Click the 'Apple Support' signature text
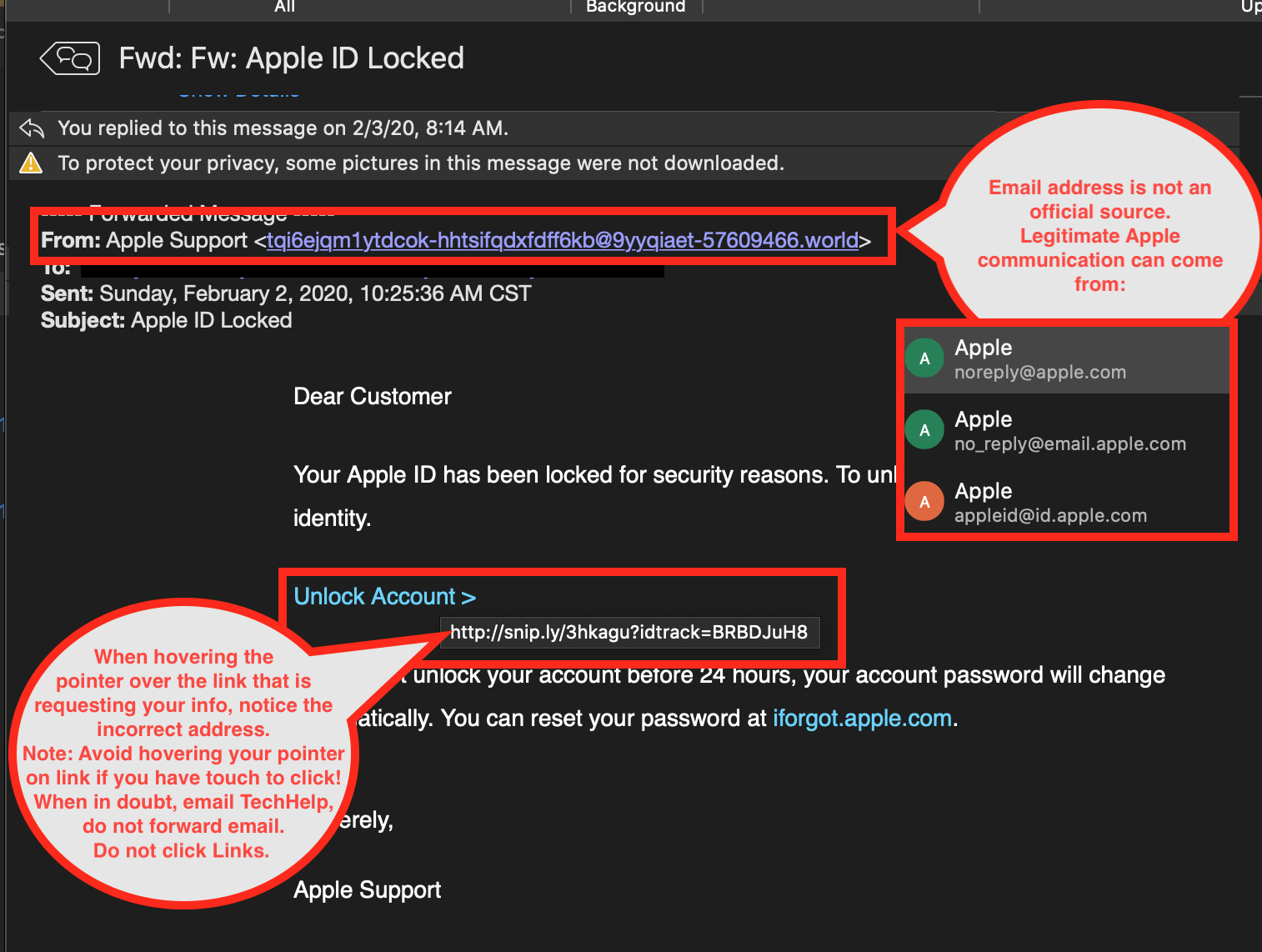Viewport: 1262px width, 952px height. point(368,889)
